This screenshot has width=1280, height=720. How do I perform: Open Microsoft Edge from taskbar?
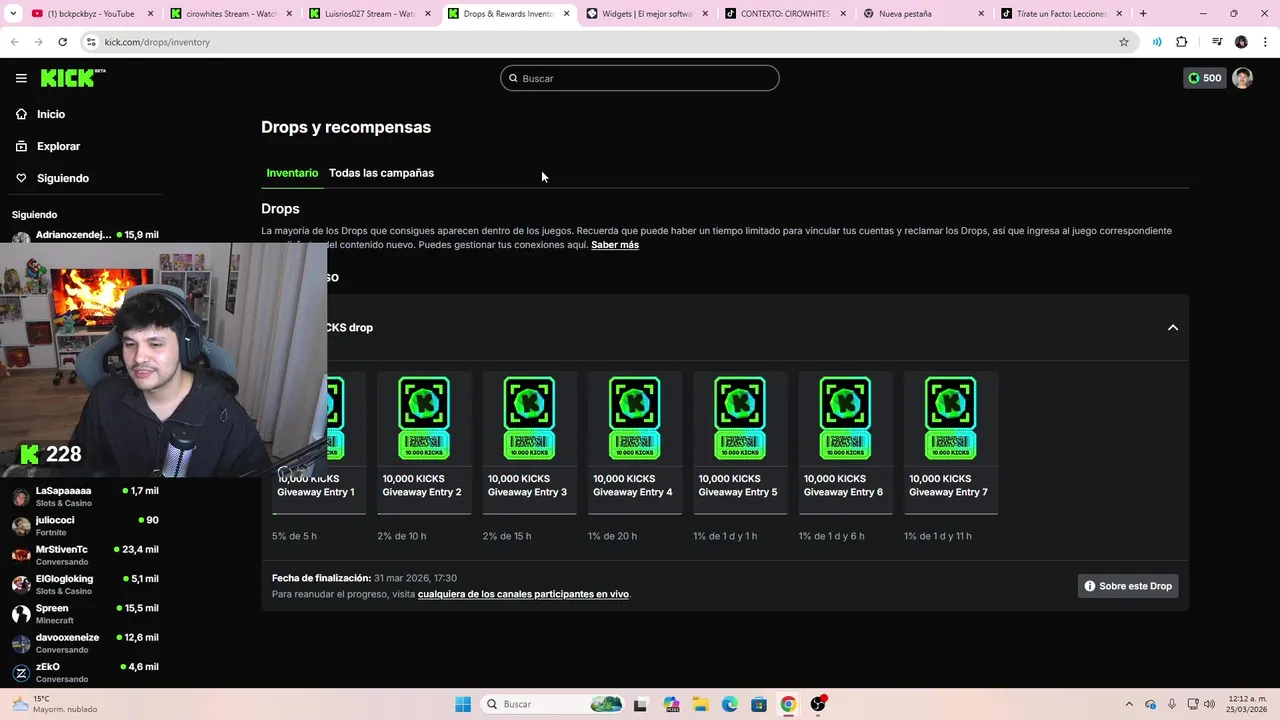730,704
